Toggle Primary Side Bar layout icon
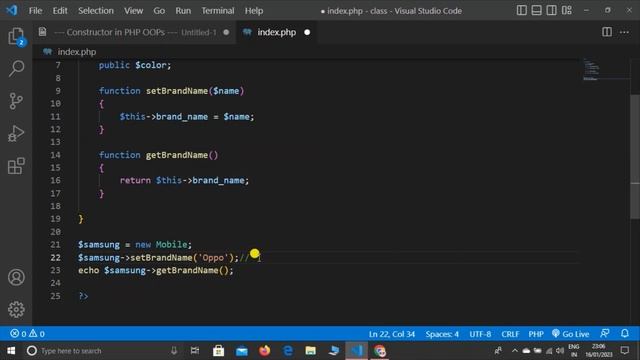The image size is (640, 360). click(x=522, y=10)
